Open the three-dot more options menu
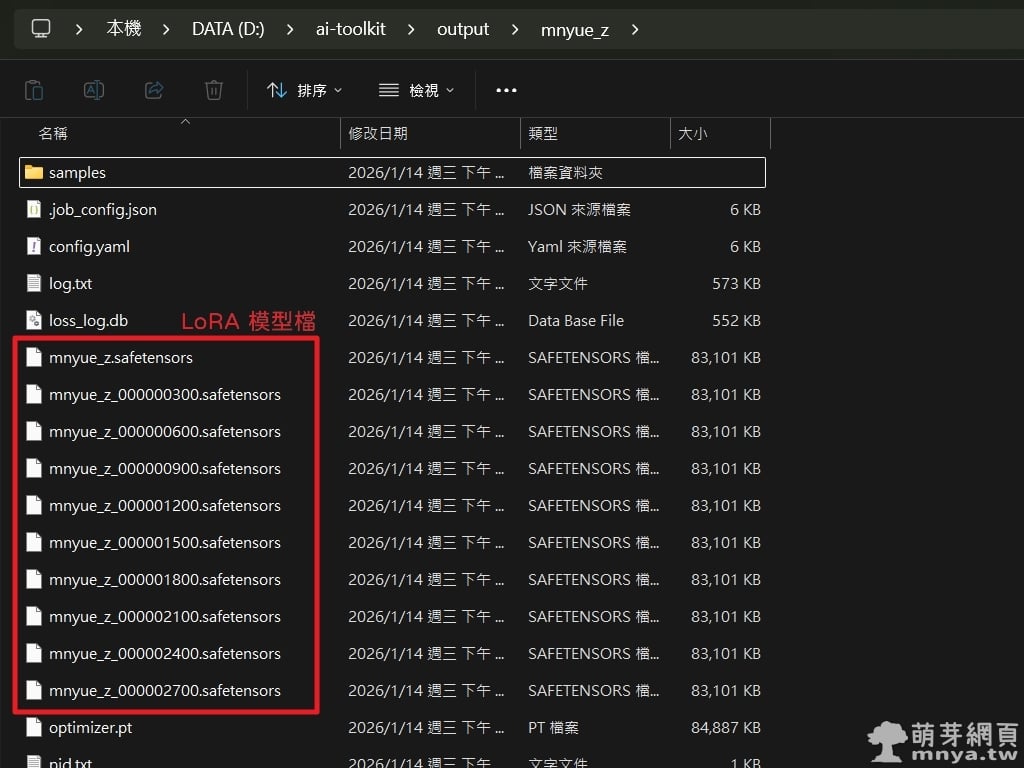1024x768 pixels. [507, 90]
